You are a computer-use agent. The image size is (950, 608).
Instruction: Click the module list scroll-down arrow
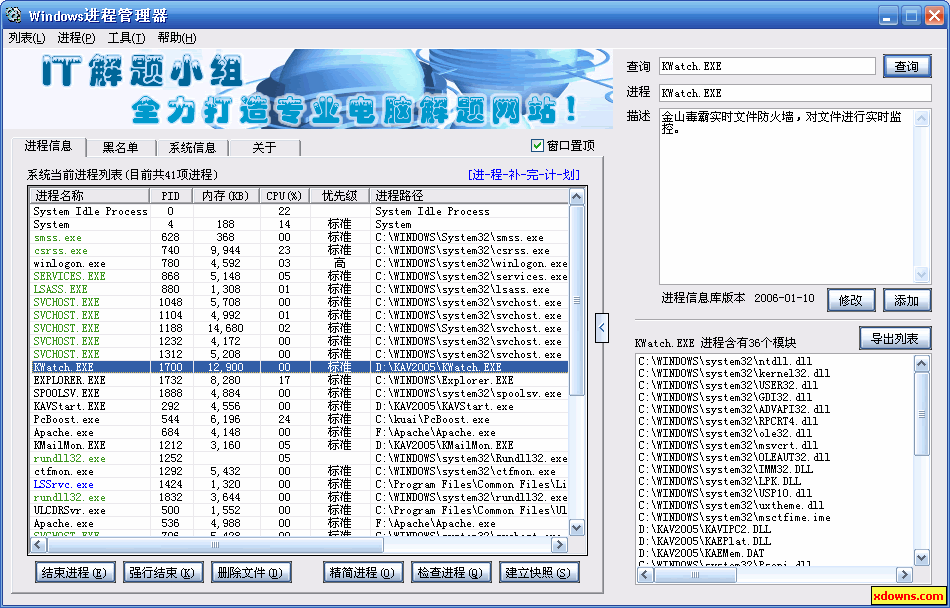[922, 558]
